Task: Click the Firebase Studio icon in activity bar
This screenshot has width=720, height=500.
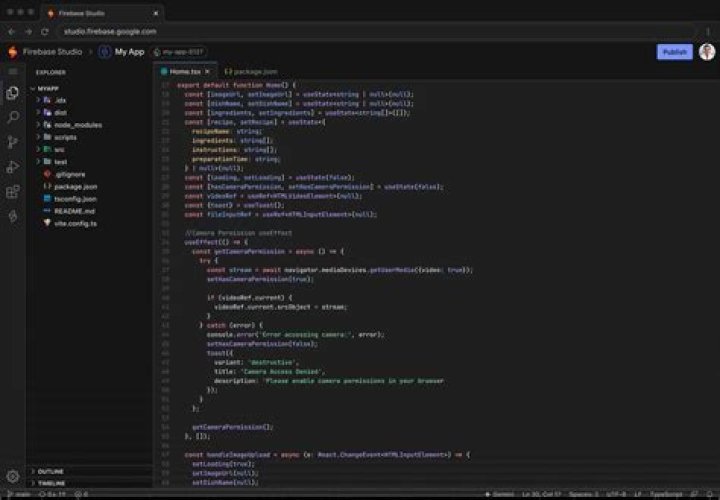Action: [x=13, y=216]
